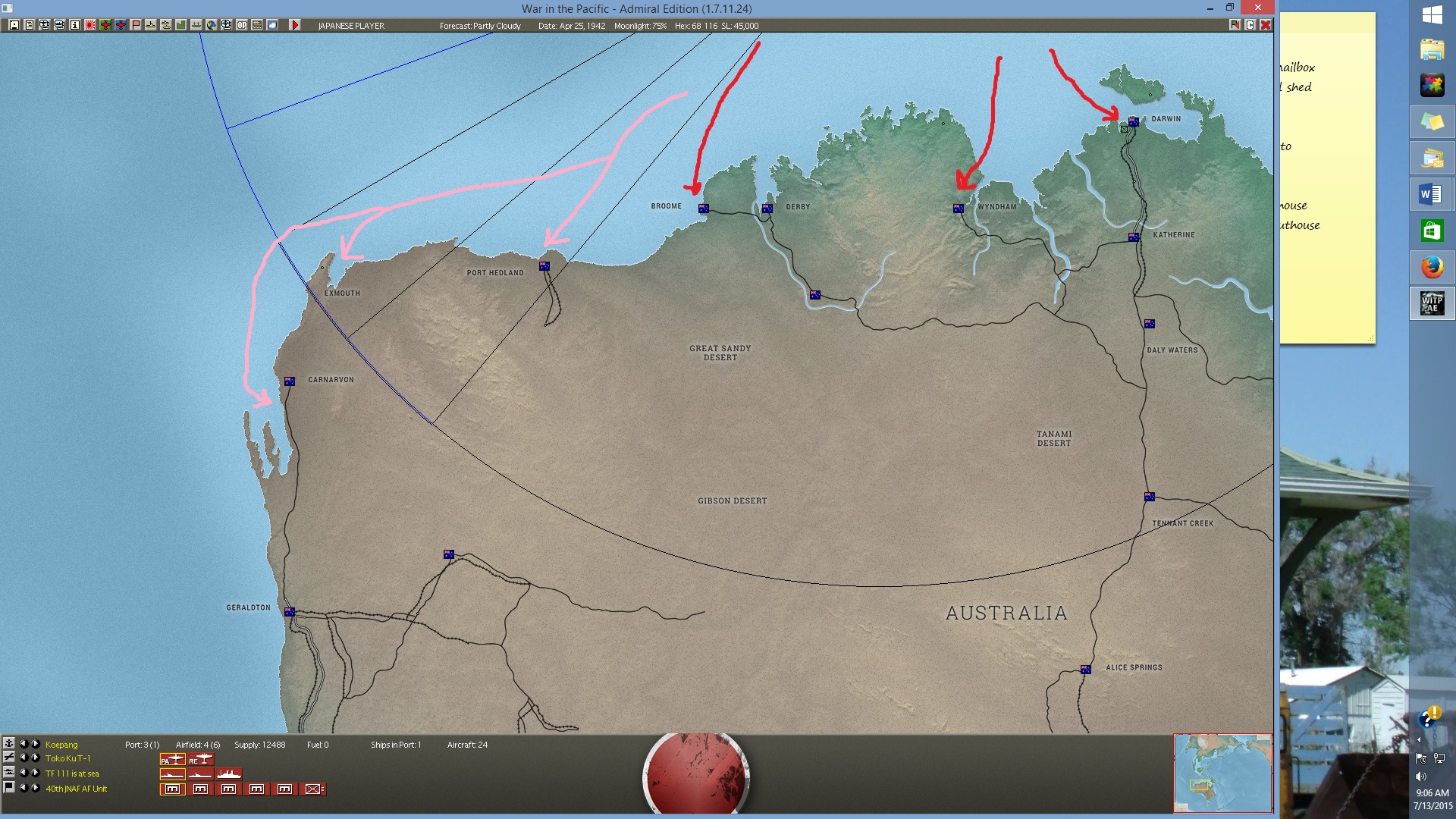
Task: Click the red end-turn play arrow
Action: pos(295,25)
